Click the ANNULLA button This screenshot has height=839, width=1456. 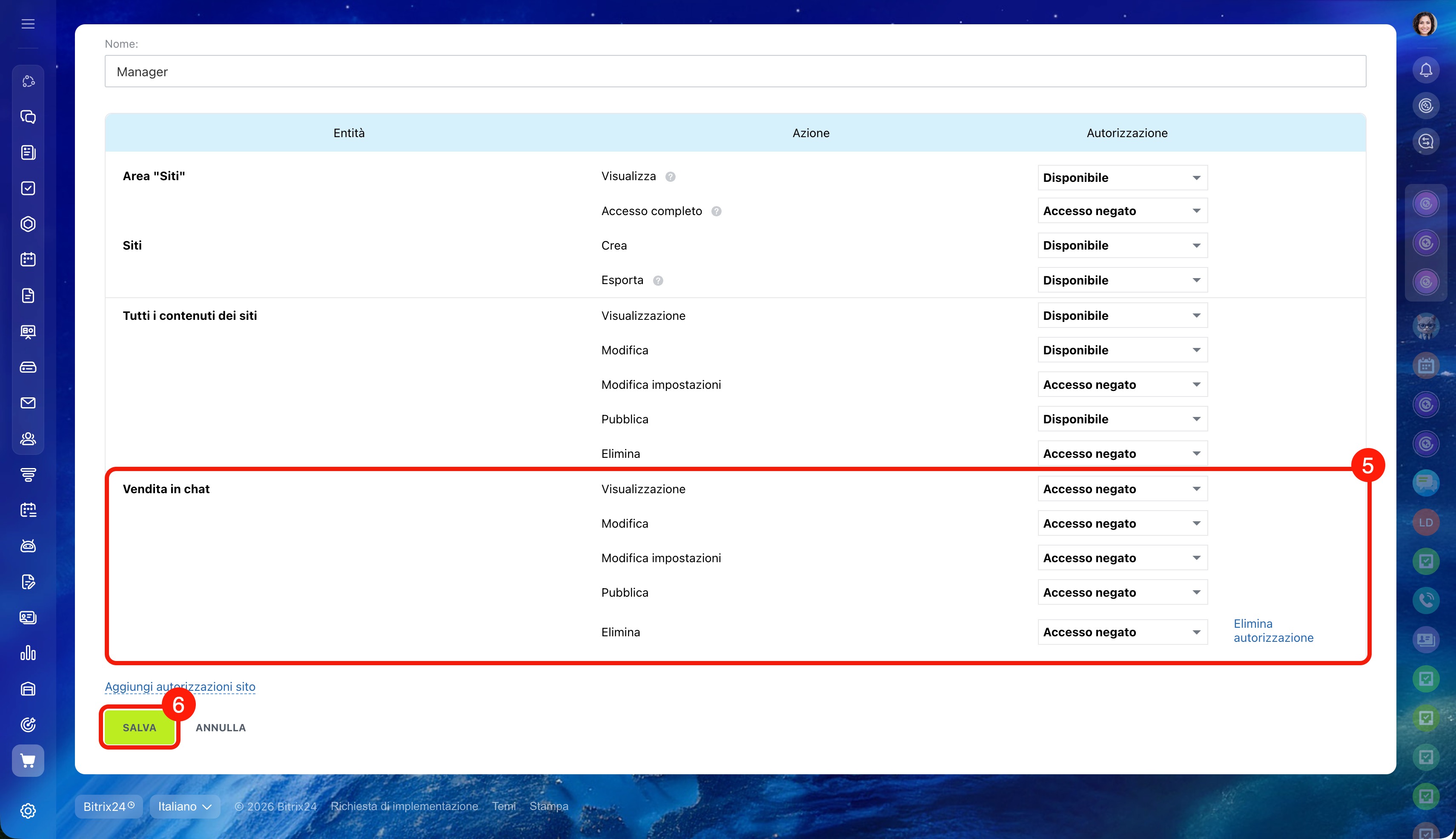tap(221, 727)
